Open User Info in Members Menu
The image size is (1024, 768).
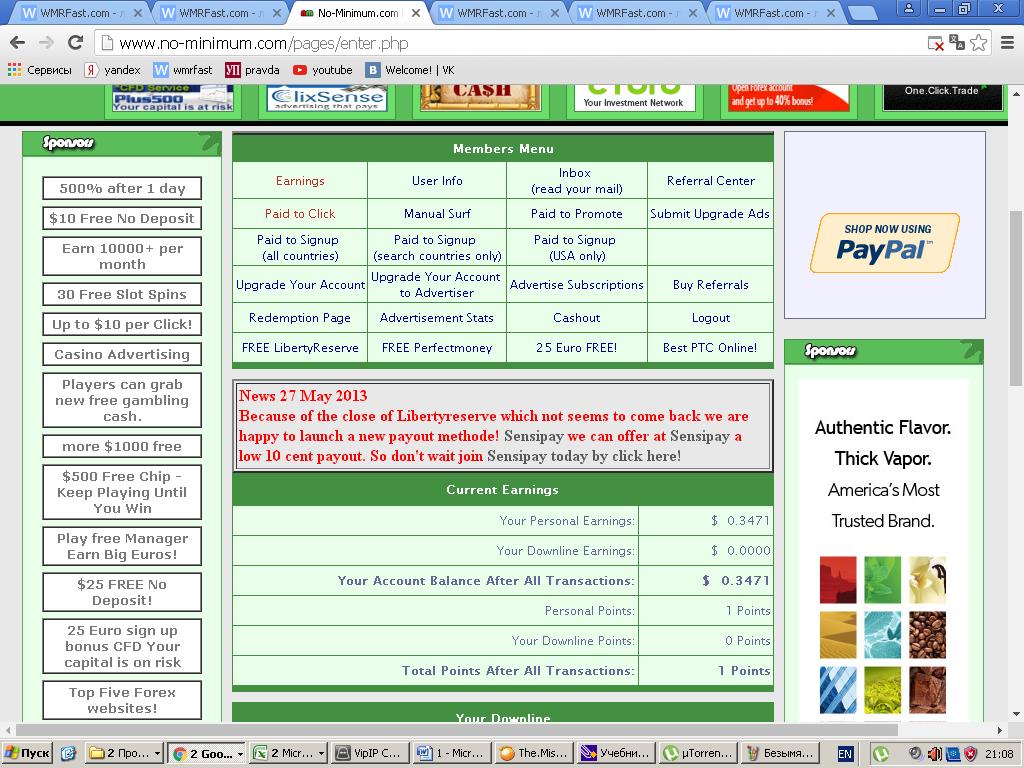(x=437, y=181)
